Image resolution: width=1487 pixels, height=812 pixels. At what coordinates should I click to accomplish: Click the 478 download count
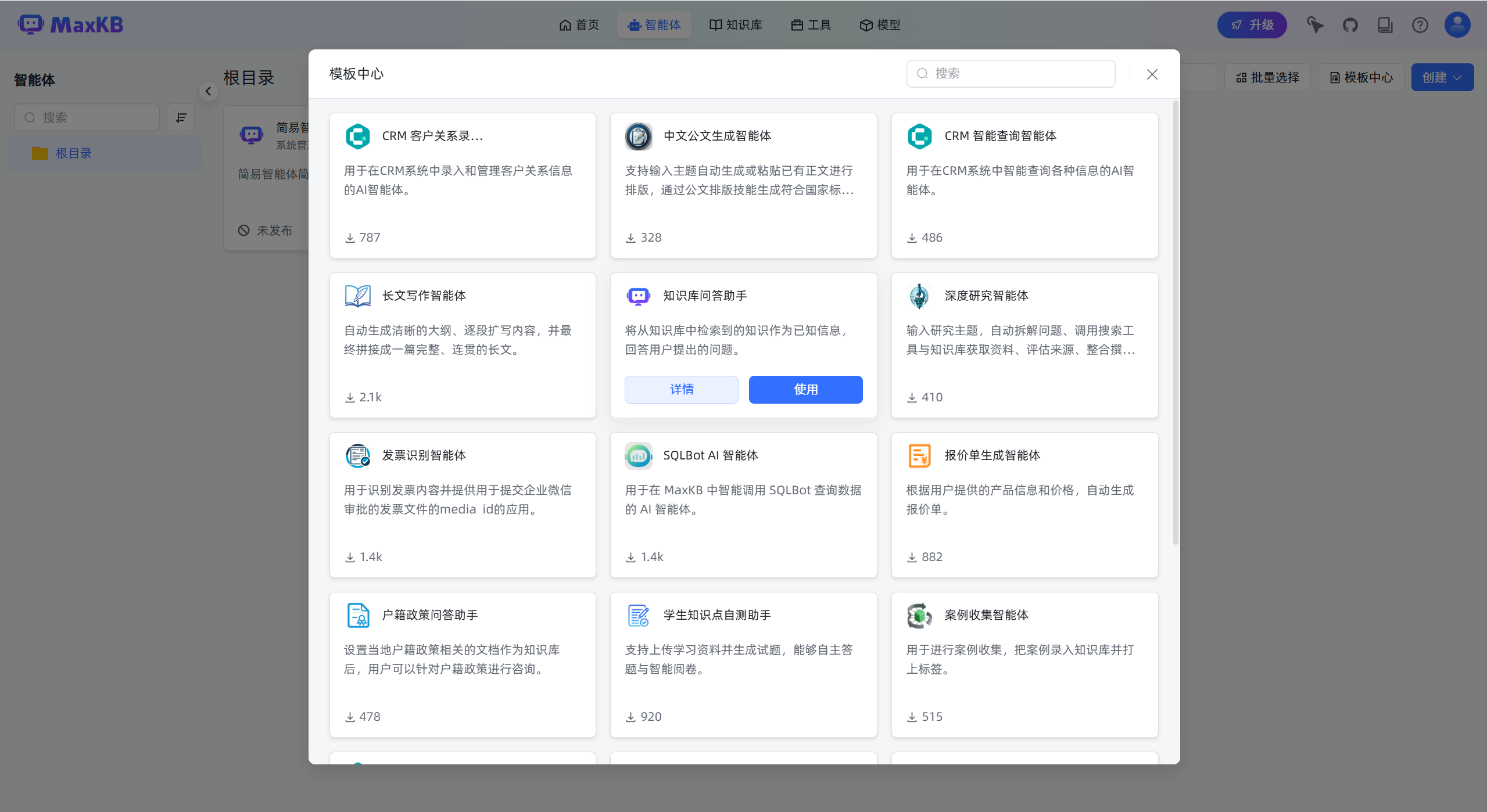coord(370,717)
